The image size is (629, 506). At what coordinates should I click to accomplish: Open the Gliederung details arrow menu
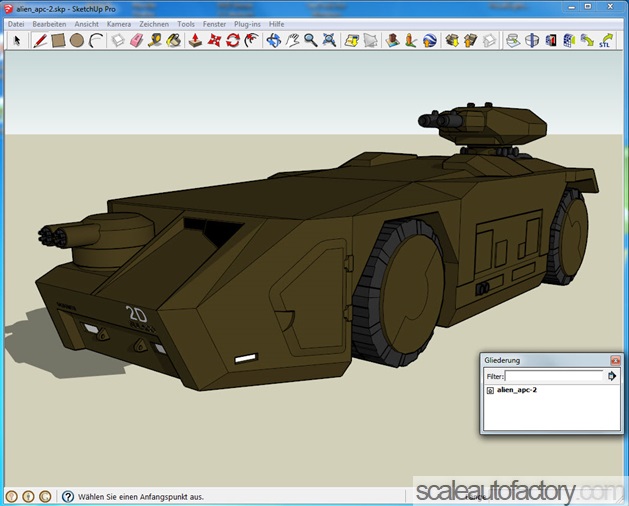(x=612, y=376)
